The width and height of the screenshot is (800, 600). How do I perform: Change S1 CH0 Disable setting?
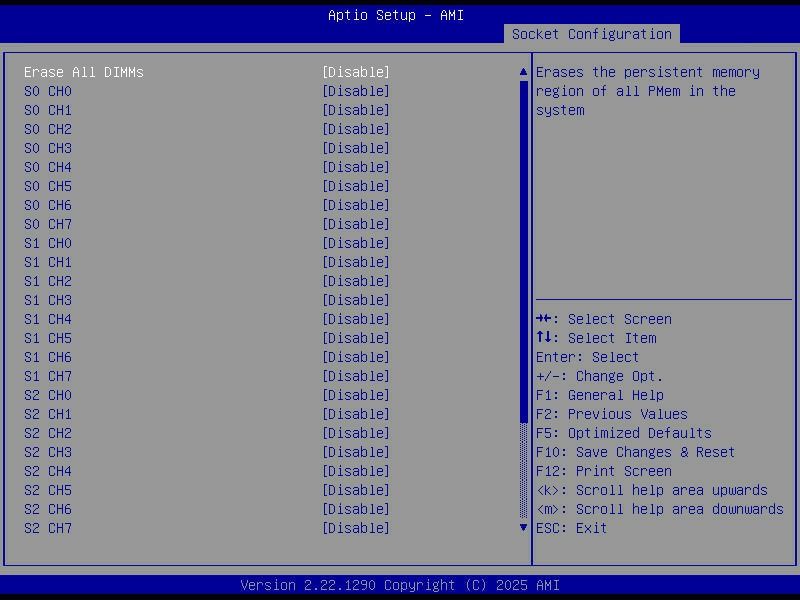pos(356,243)
